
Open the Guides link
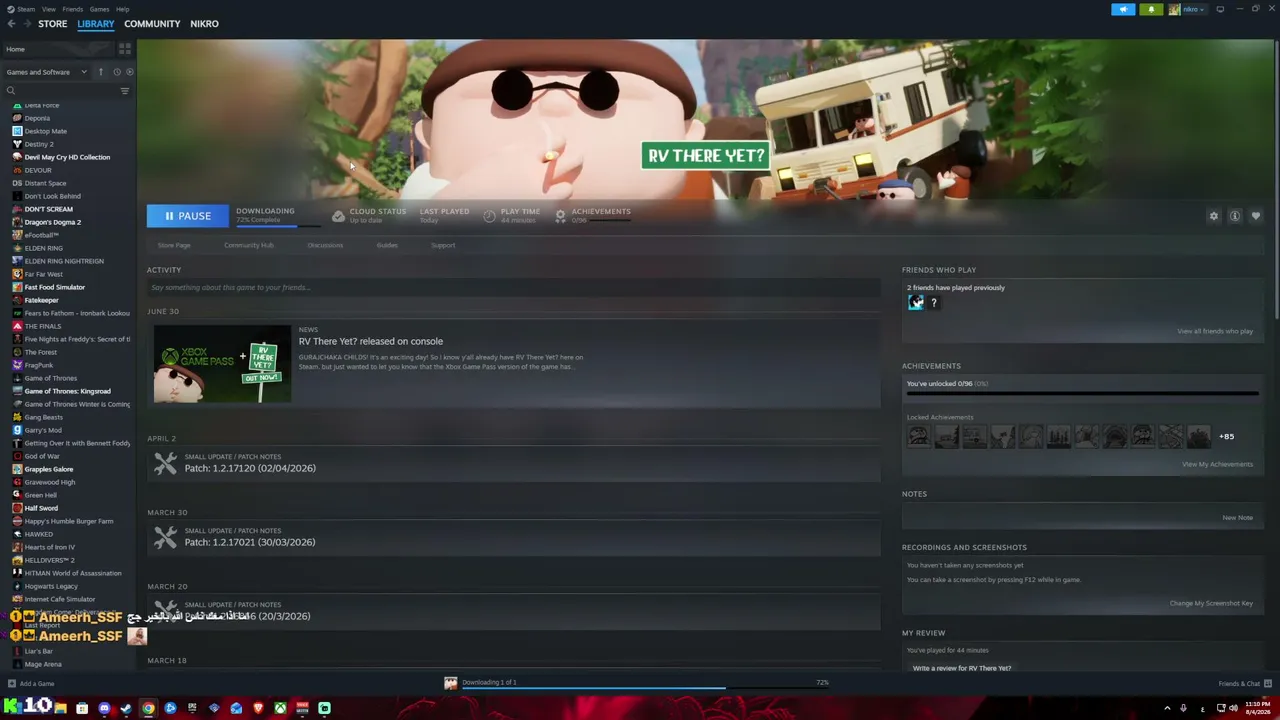click(387, 245)
